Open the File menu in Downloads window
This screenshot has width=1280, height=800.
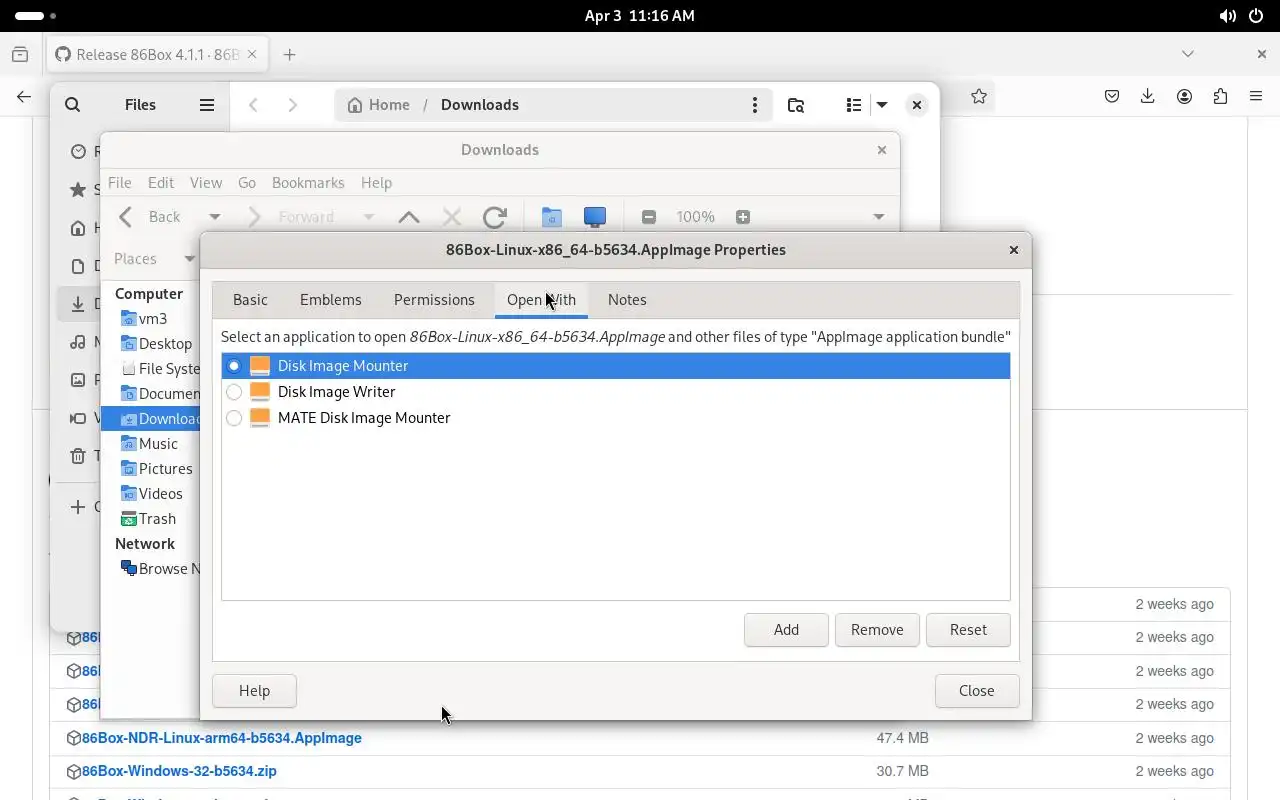120,183
